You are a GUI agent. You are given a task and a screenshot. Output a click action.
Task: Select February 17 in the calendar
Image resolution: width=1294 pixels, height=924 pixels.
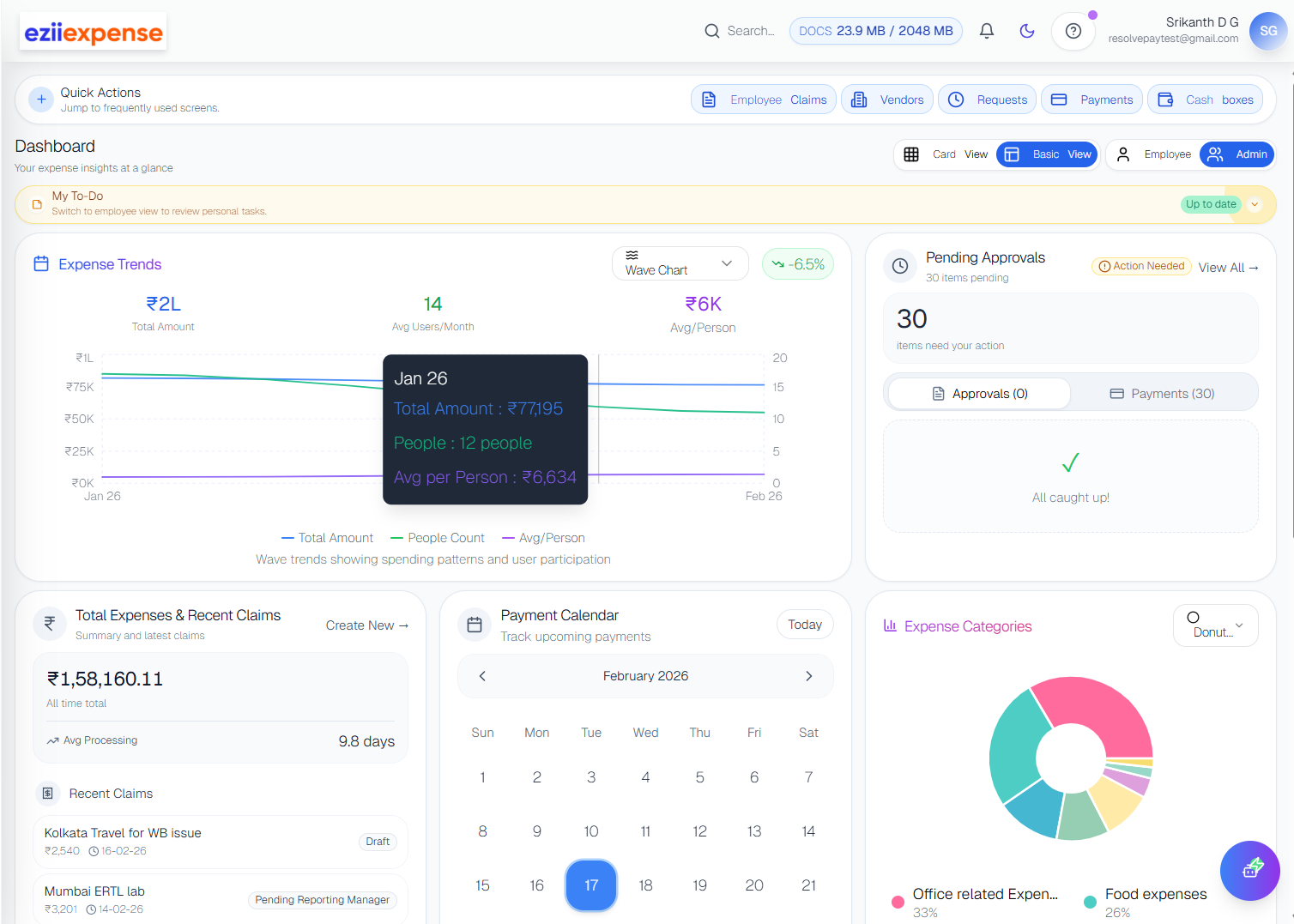coord(591,885)
